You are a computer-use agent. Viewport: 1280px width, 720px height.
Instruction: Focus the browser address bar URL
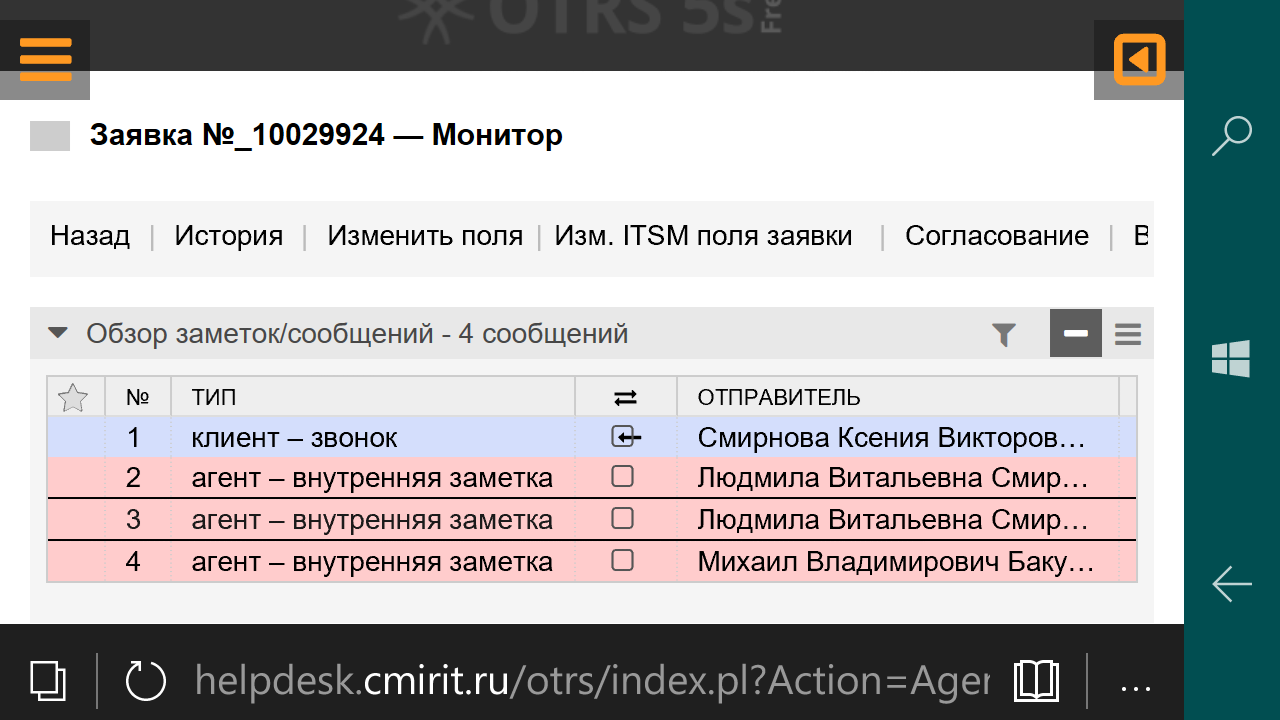592,681
